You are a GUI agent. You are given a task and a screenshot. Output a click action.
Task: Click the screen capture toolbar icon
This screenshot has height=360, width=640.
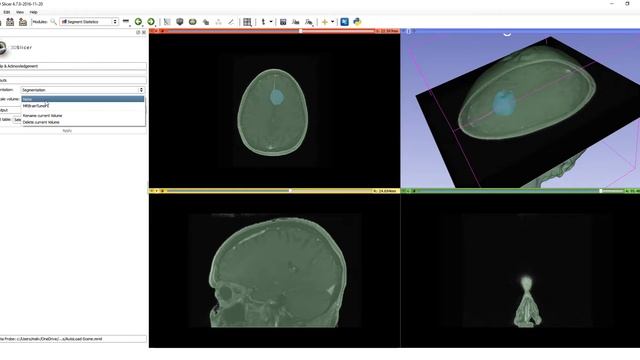pos(283,22)
